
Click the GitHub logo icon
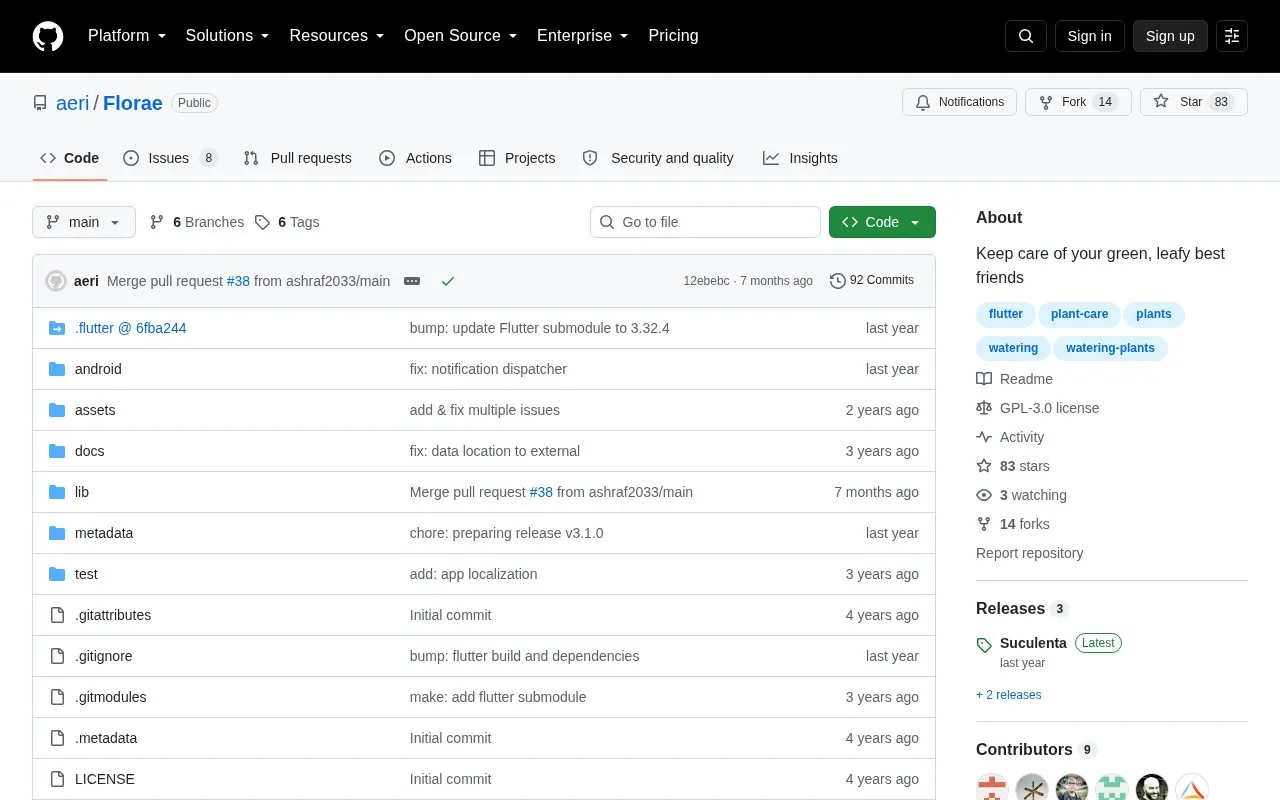(48, 36)
